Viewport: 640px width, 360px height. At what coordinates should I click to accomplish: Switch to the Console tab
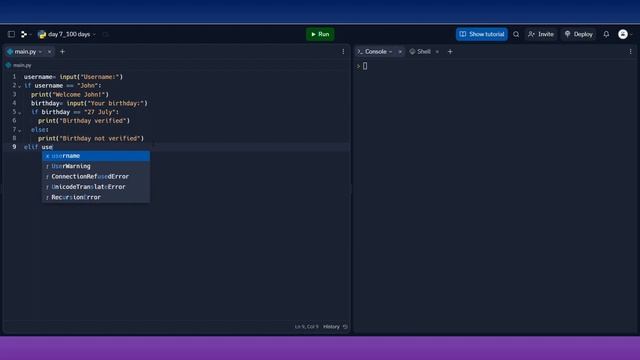376,52
